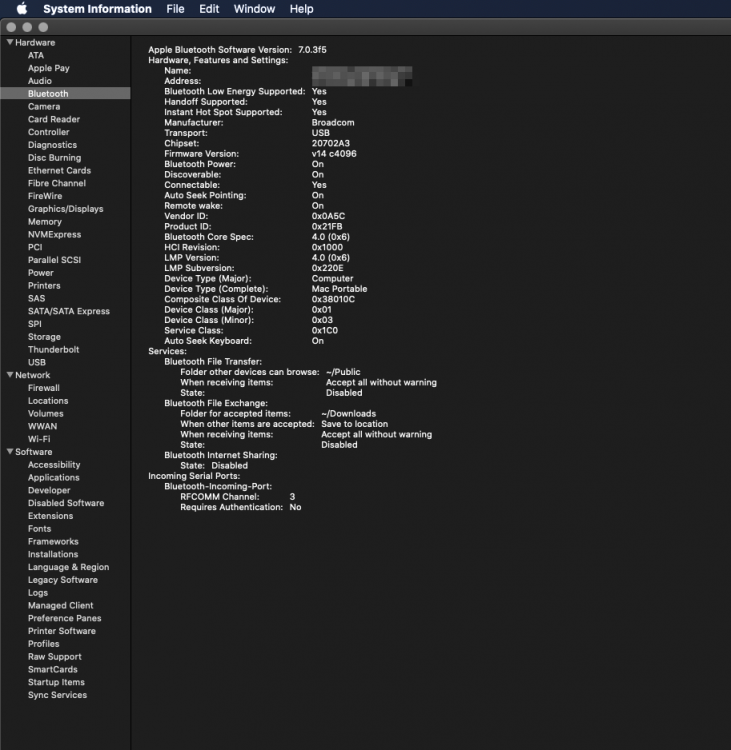
Task: Select Fonts under Software
Action: point(39,529)
